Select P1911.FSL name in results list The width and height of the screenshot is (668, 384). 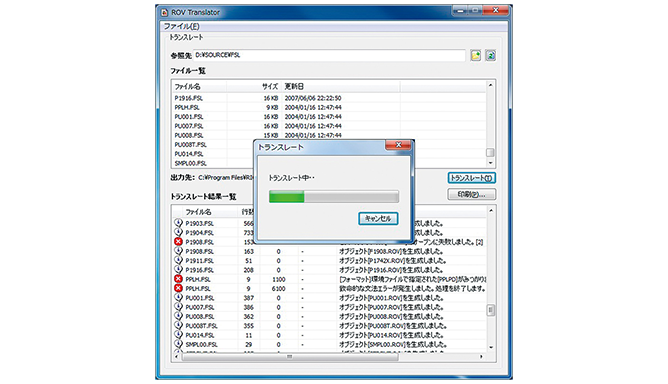199,261
